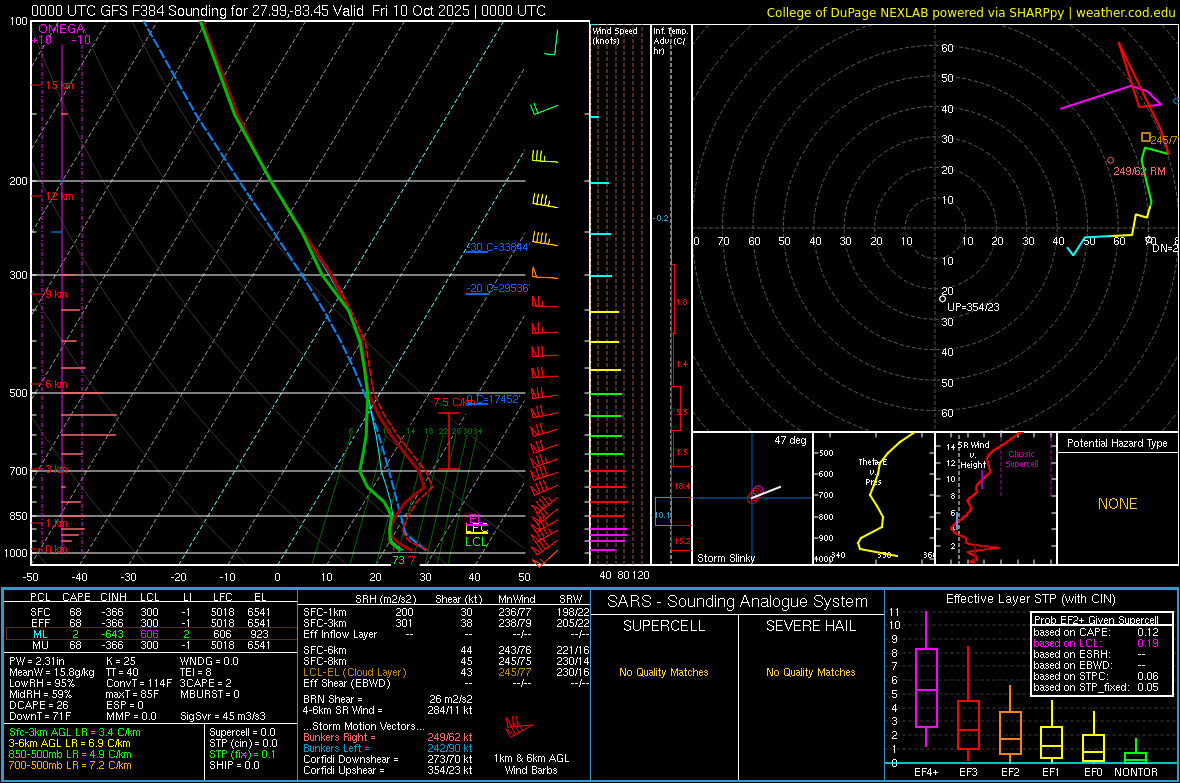Click the Storm Slinky circle marker

click(x=756, y=493)
